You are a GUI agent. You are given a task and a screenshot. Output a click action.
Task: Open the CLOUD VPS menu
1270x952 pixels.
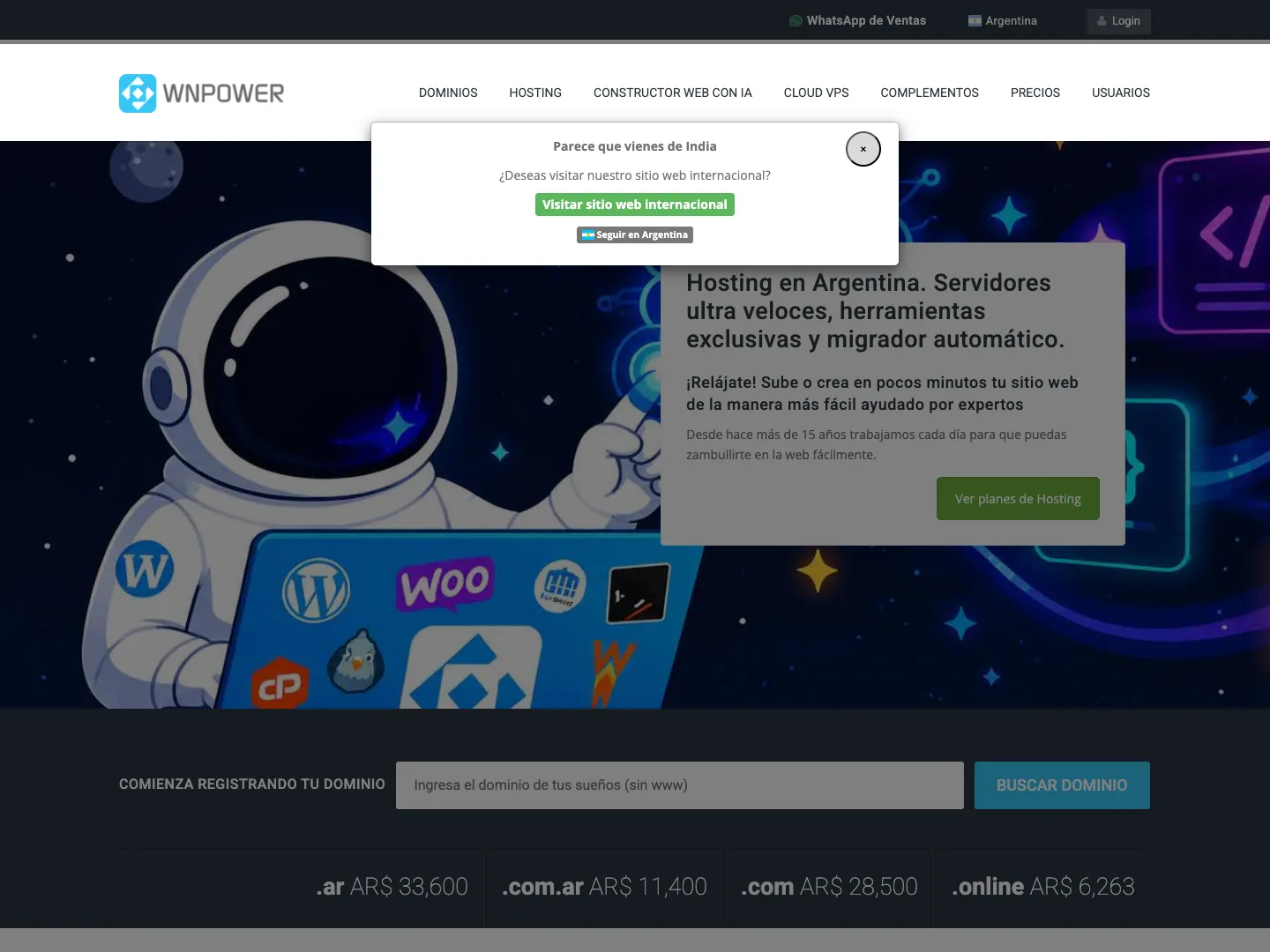point(817,93)
